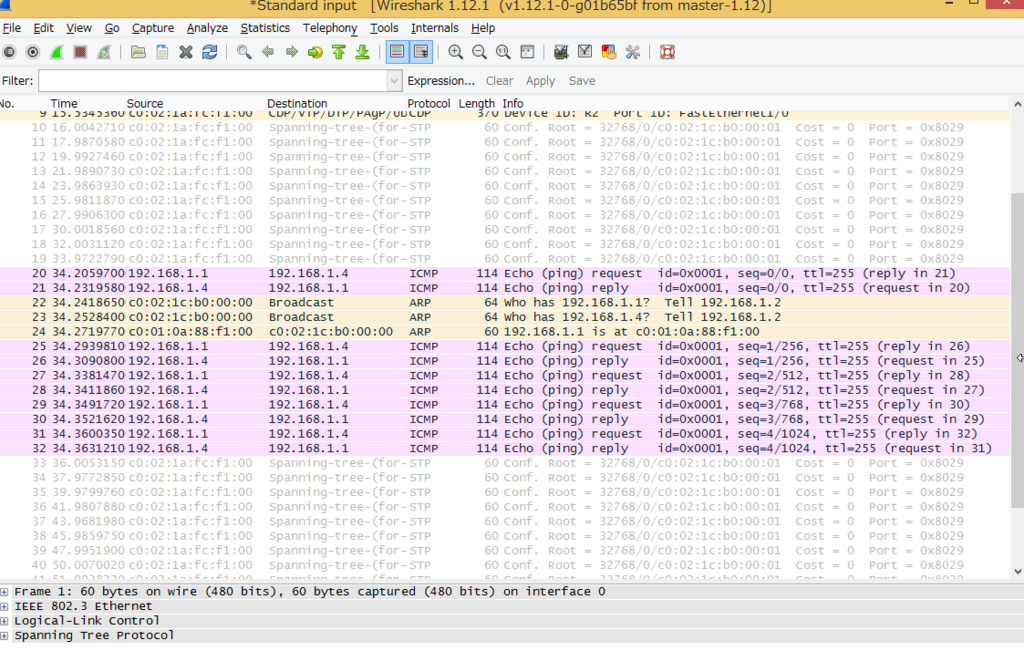The width and height of the screenshot is (1024, 661).
Task: Stop the running capture (red square)
Action: click(x=80, y=52)
